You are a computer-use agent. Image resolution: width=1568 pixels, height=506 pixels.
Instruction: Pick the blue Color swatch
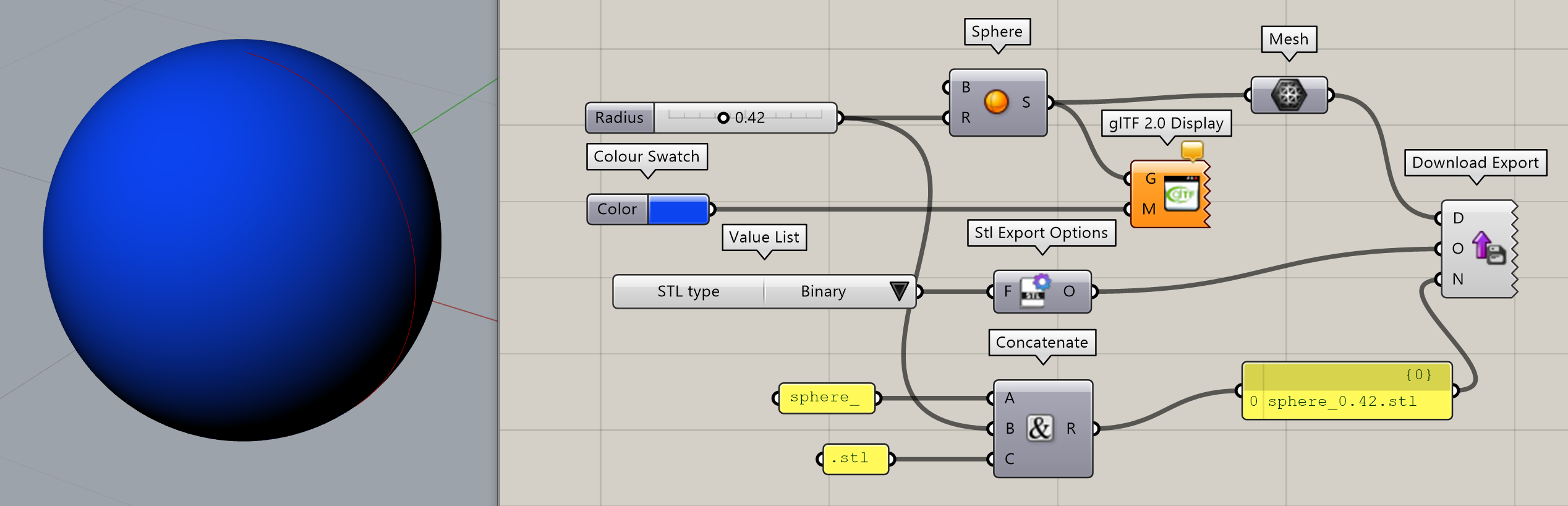coord(678,210)
